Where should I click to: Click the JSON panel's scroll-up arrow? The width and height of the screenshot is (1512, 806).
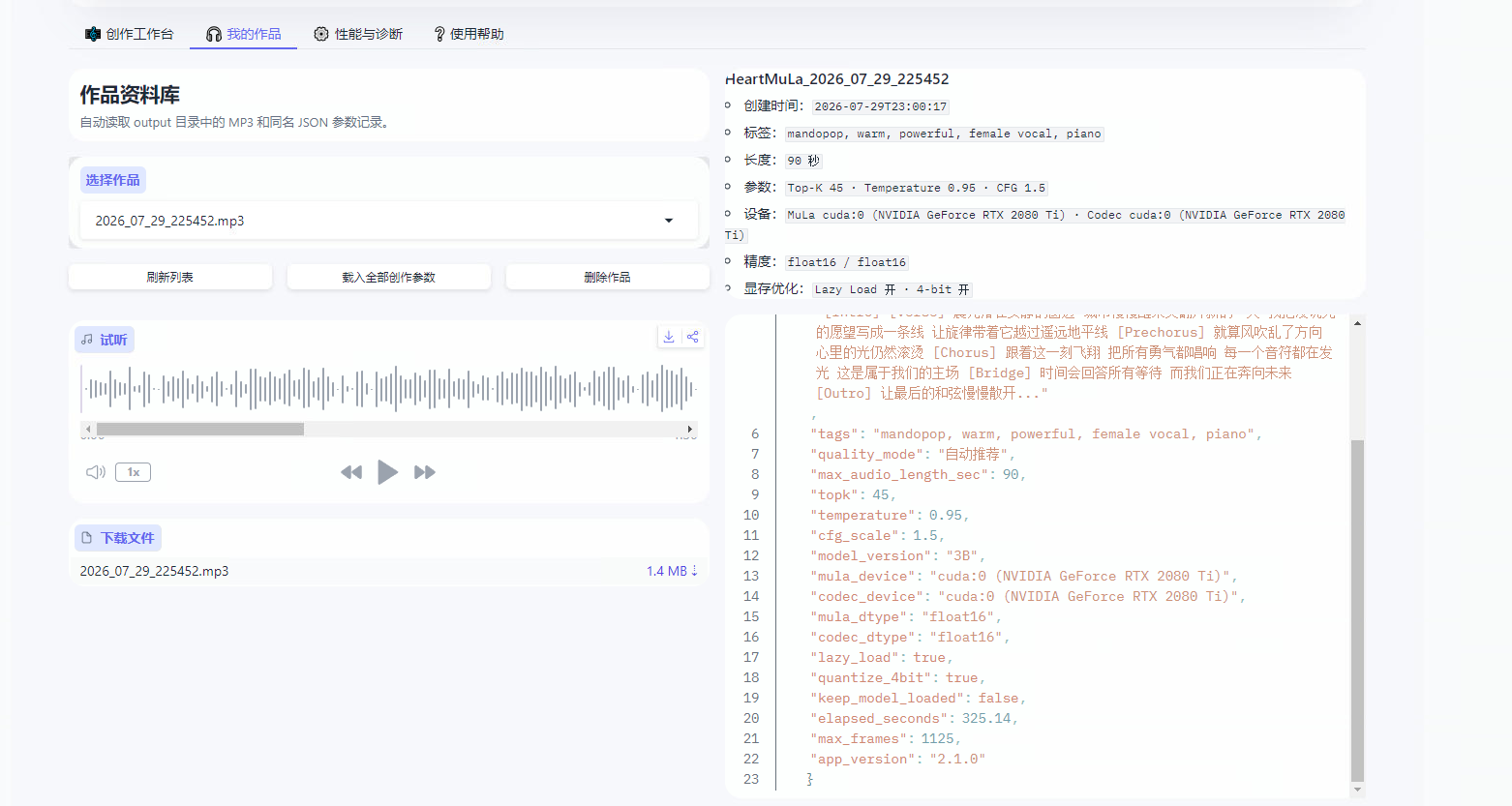point(1357,323)
